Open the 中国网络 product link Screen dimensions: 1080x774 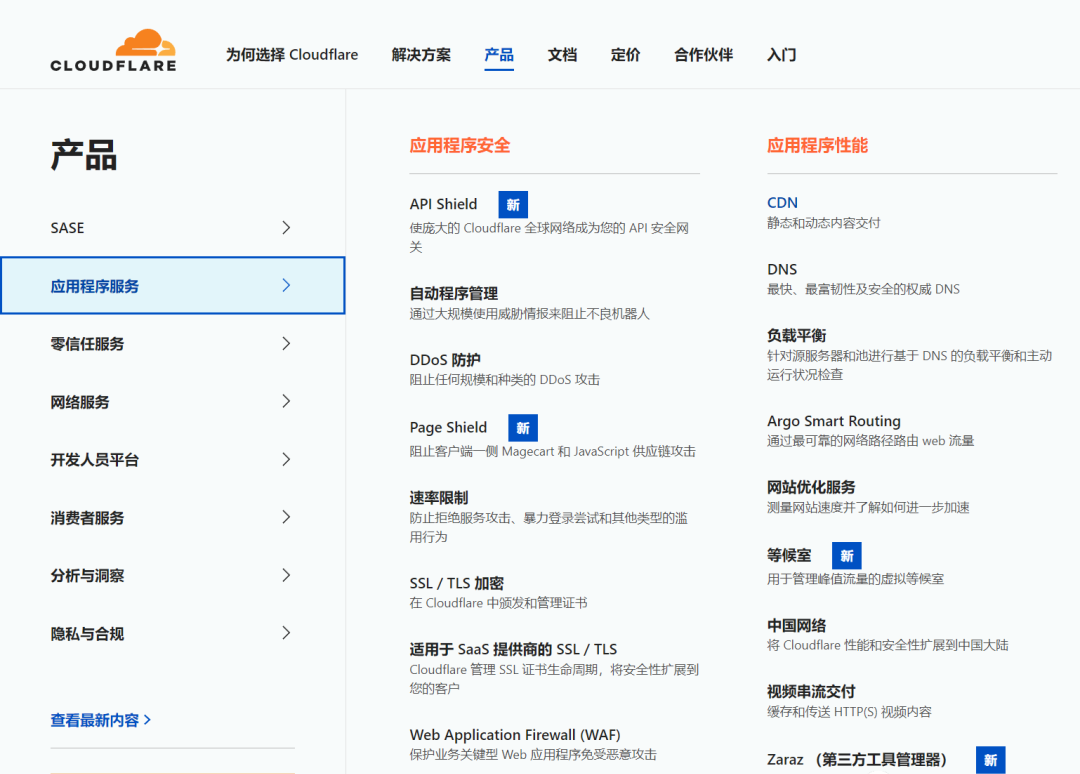[x=796, y=625]
